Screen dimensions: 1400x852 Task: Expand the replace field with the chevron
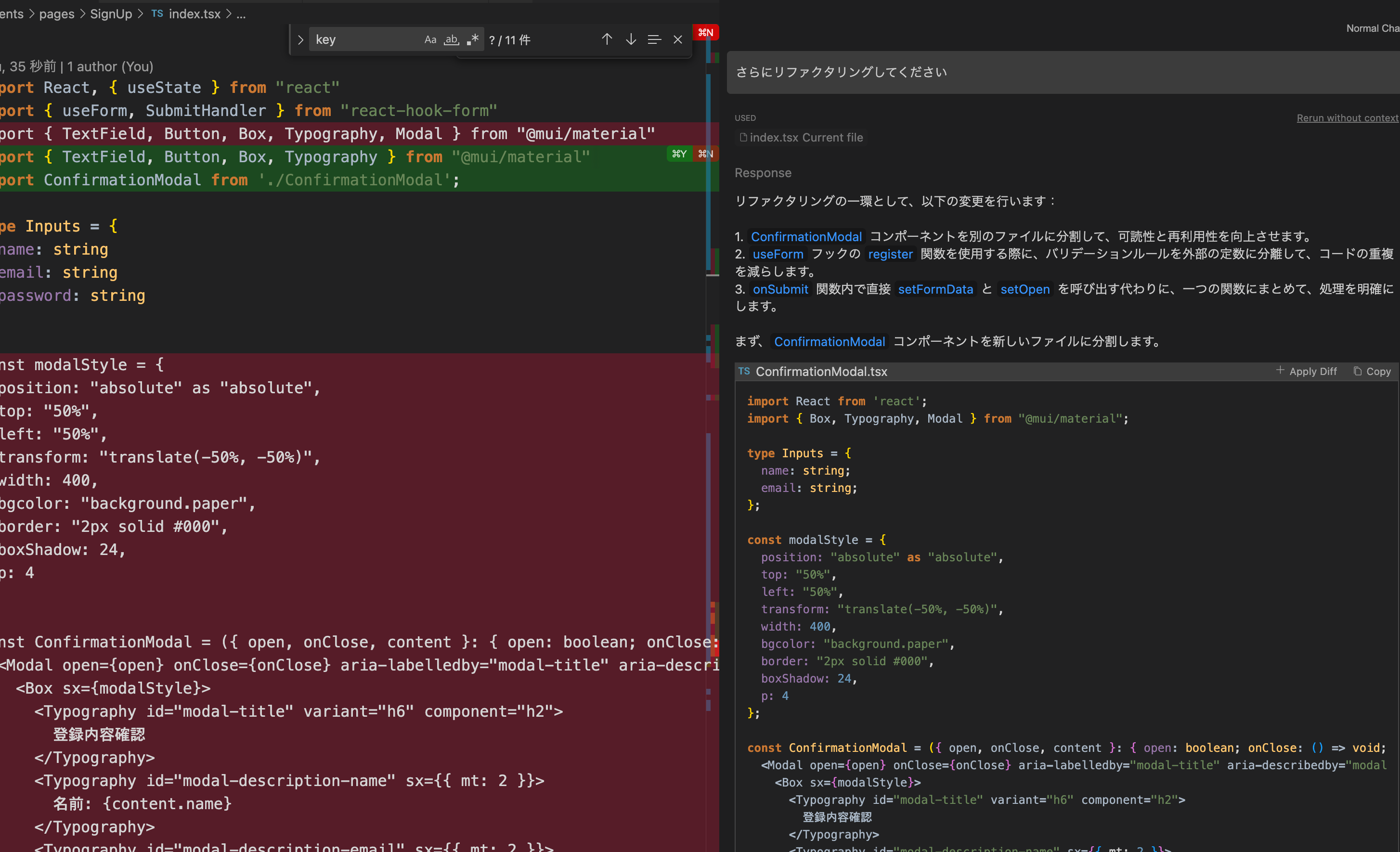300,39
